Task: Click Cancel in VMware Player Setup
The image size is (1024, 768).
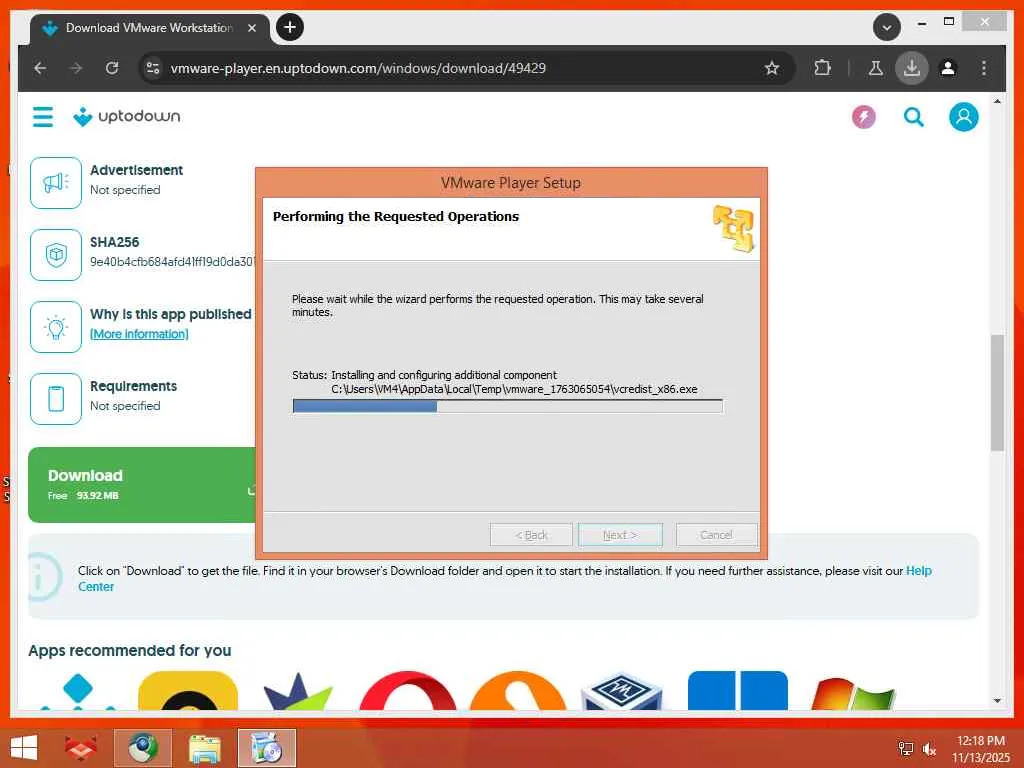Action: (716, 535)
